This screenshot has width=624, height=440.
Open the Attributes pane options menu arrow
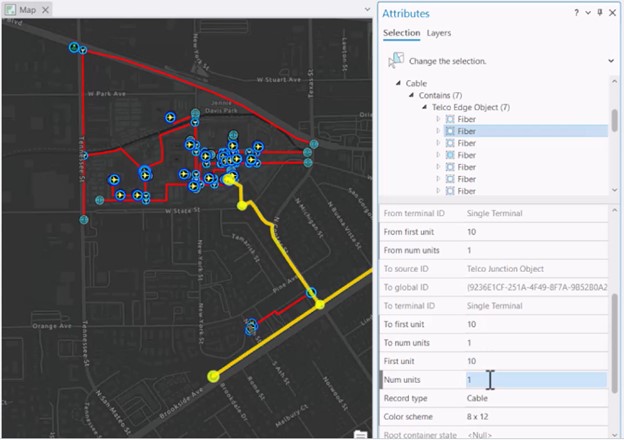(587, 13)
